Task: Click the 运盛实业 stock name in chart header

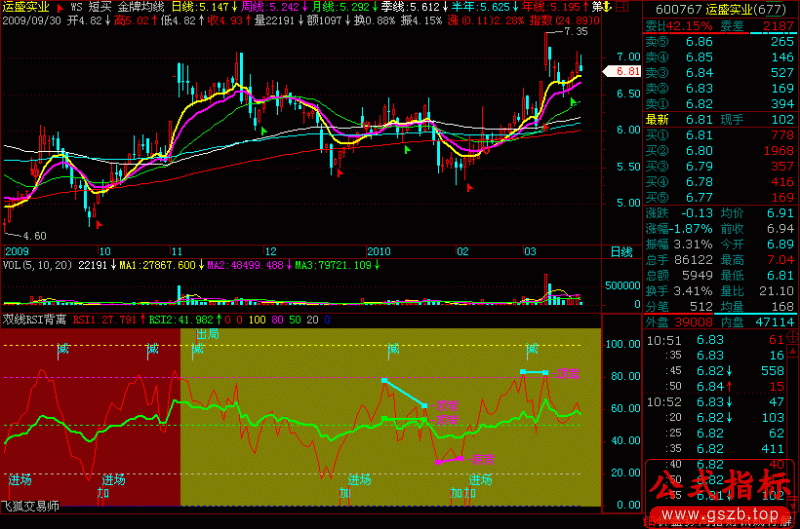Action: point(27,6)
